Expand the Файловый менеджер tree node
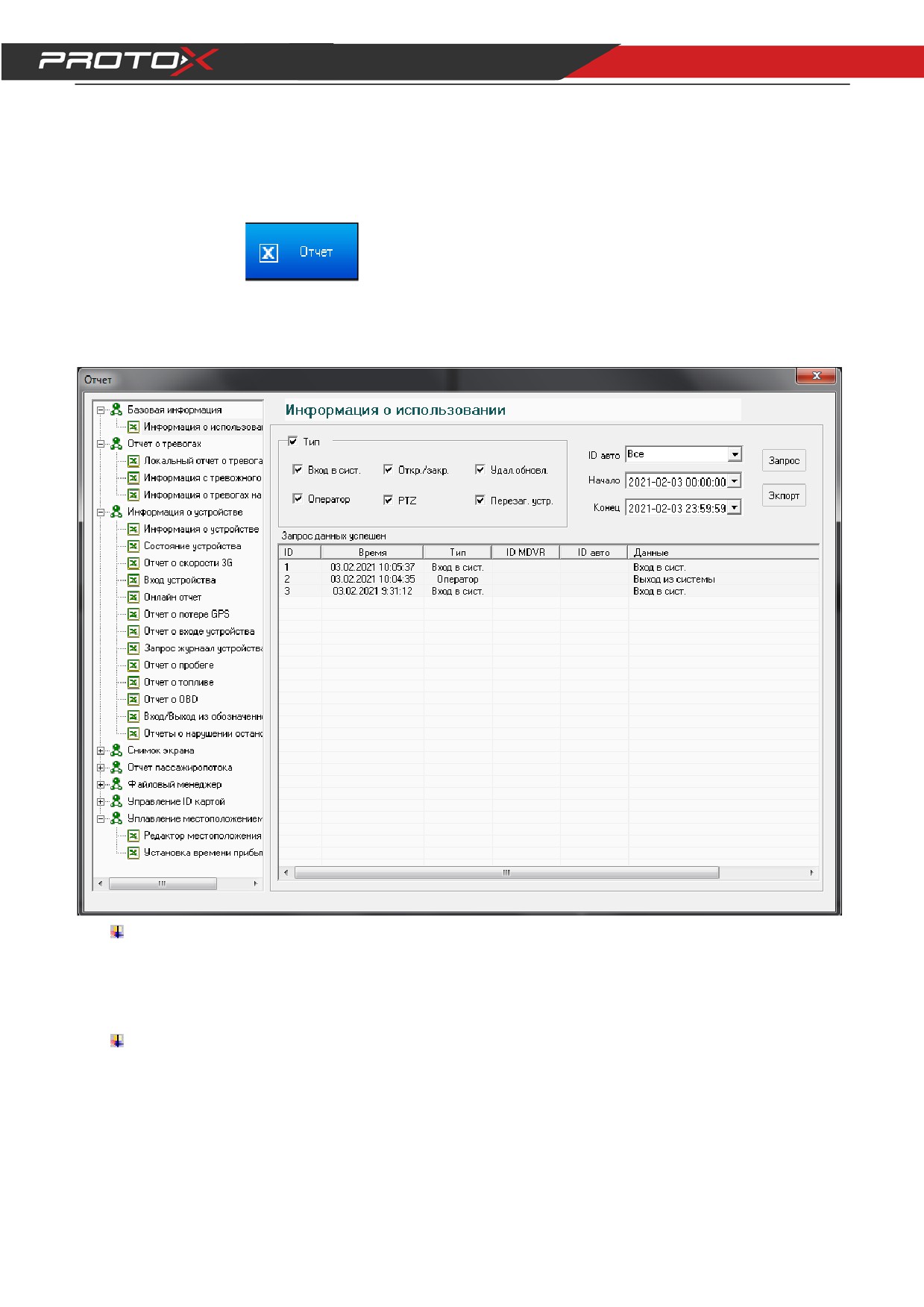The width and height of the screenshot is (924, 1307). (x=101, y=785)
